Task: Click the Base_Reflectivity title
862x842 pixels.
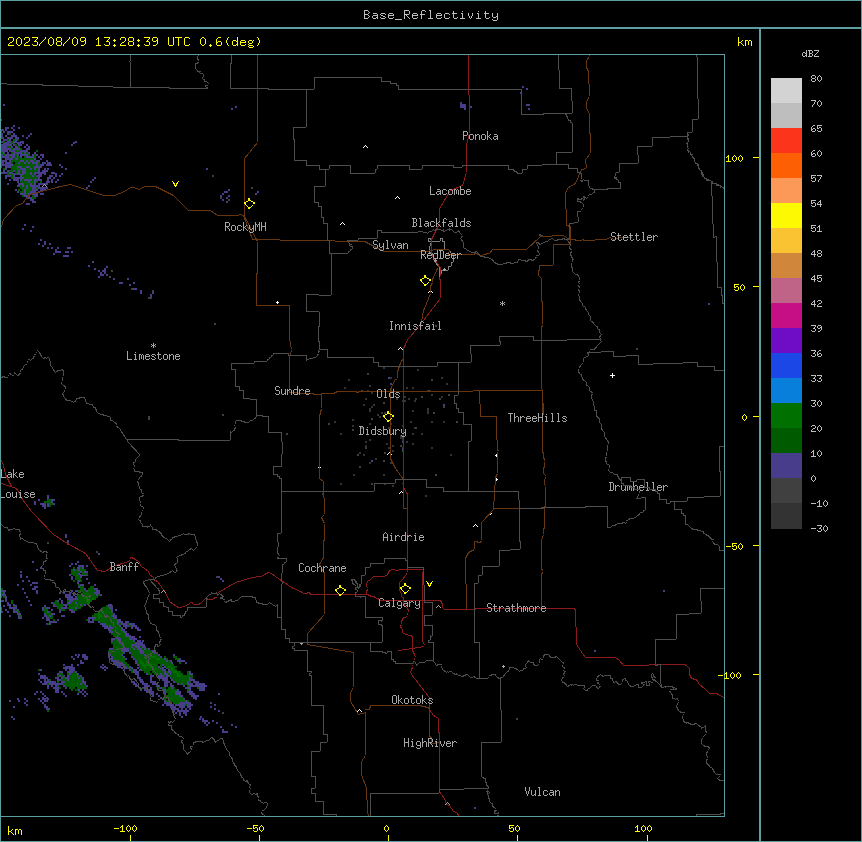Action: [x=431, y=15]
